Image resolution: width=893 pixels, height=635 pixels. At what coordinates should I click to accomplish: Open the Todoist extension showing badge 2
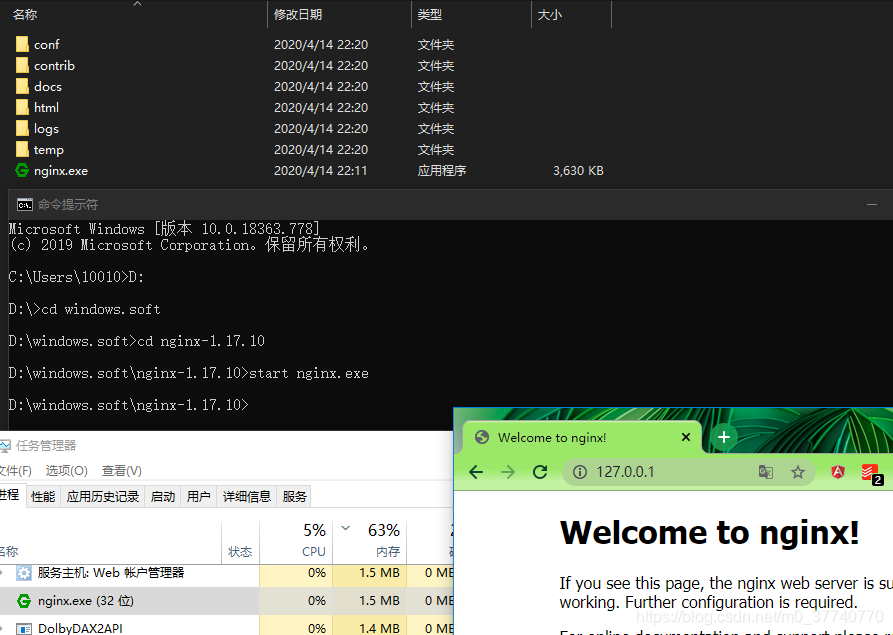(x=869, y=471)
